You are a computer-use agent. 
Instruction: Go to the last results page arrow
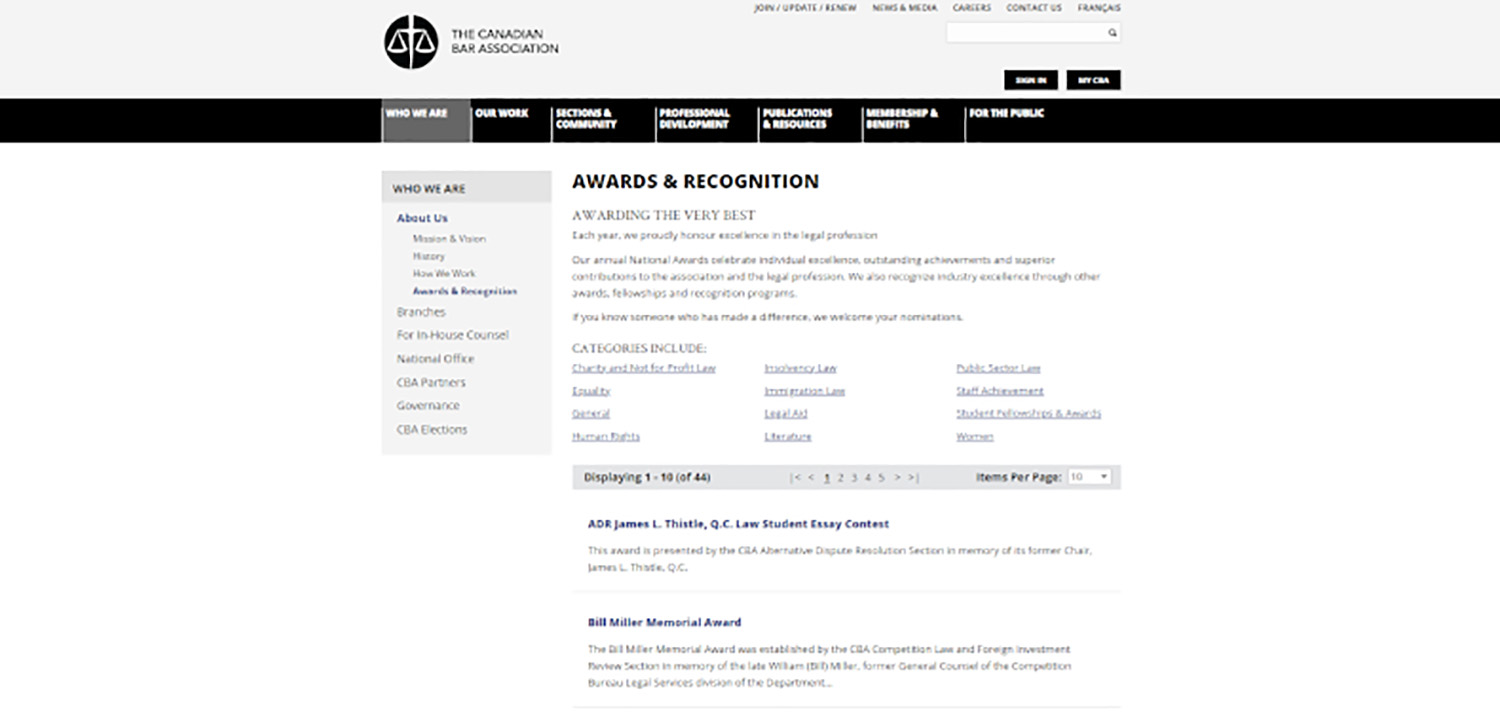[x=913, y=478]
